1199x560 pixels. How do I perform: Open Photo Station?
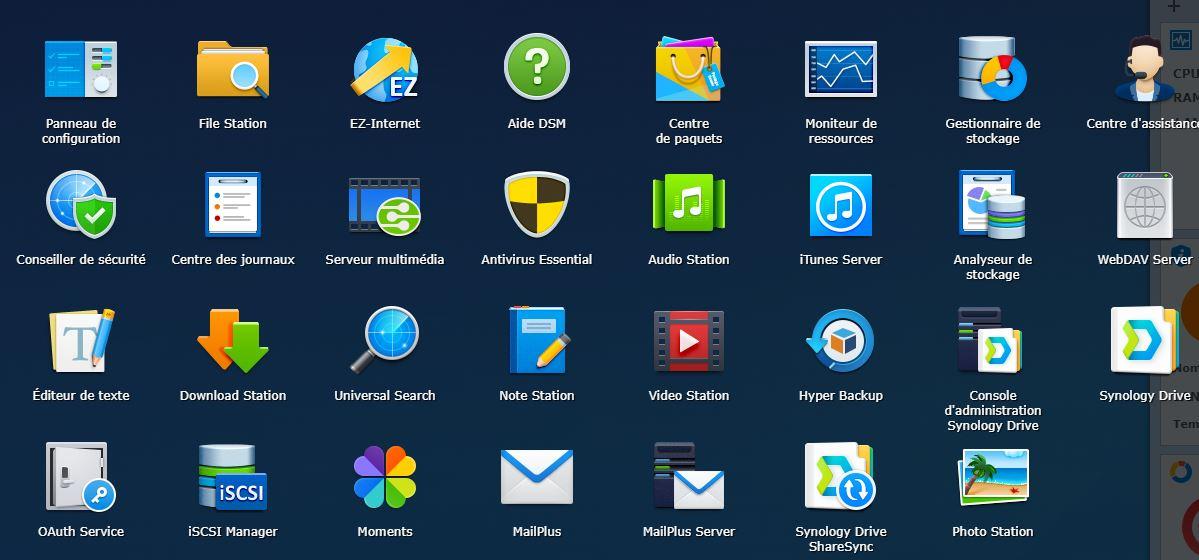[x=993, y=477]
